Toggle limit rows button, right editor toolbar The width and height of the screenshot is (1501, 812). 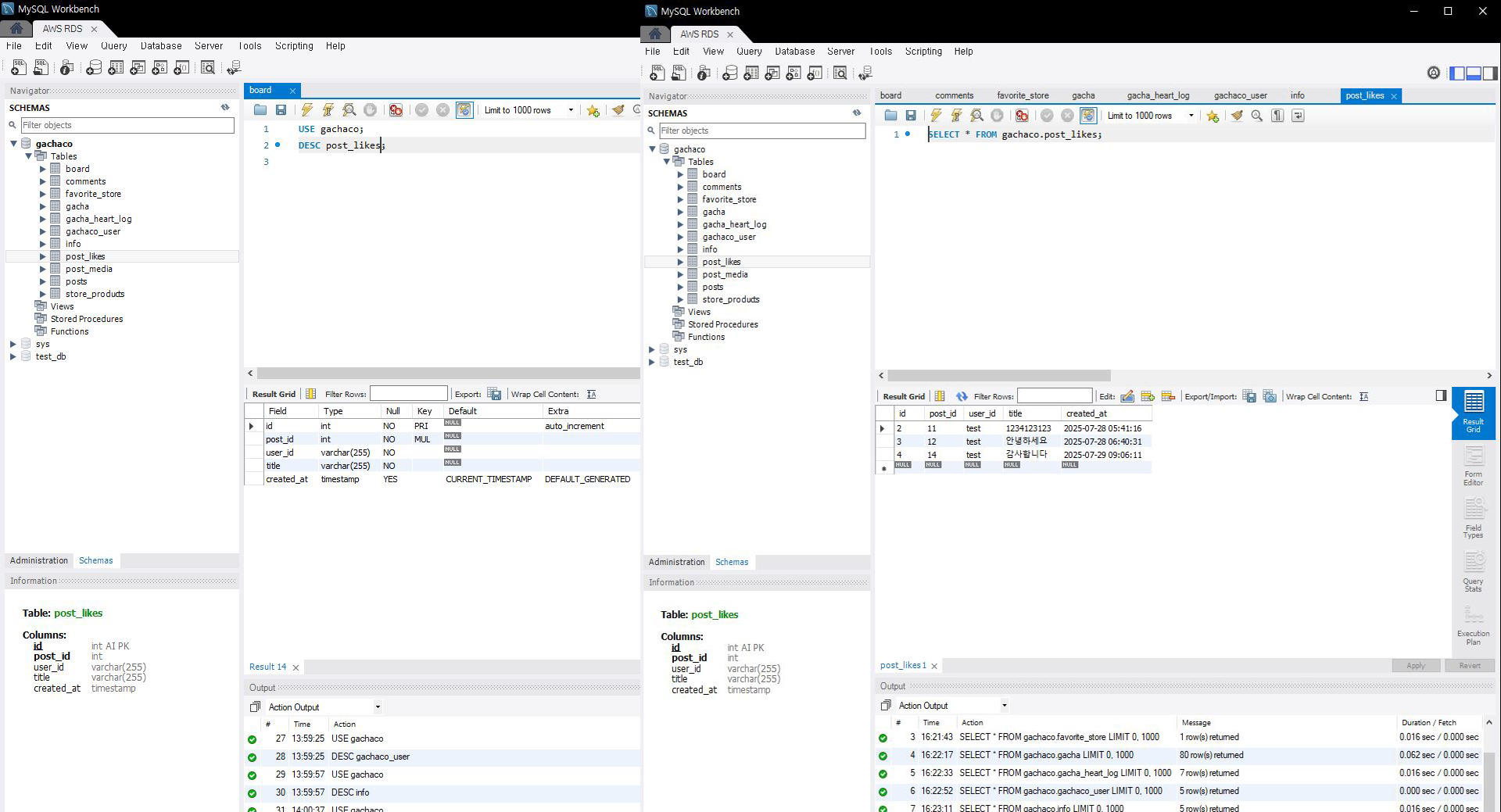1088,116
